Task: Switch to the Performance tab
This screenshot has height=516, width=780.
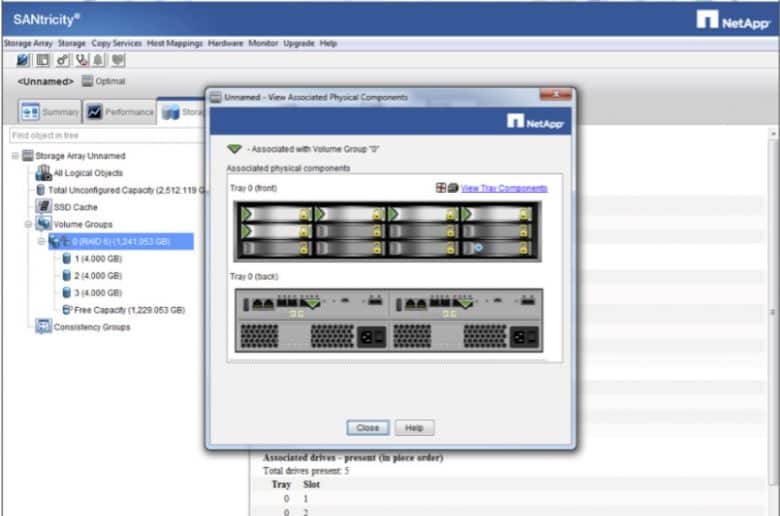Action: pyautogui.click(x=119, y=112)
